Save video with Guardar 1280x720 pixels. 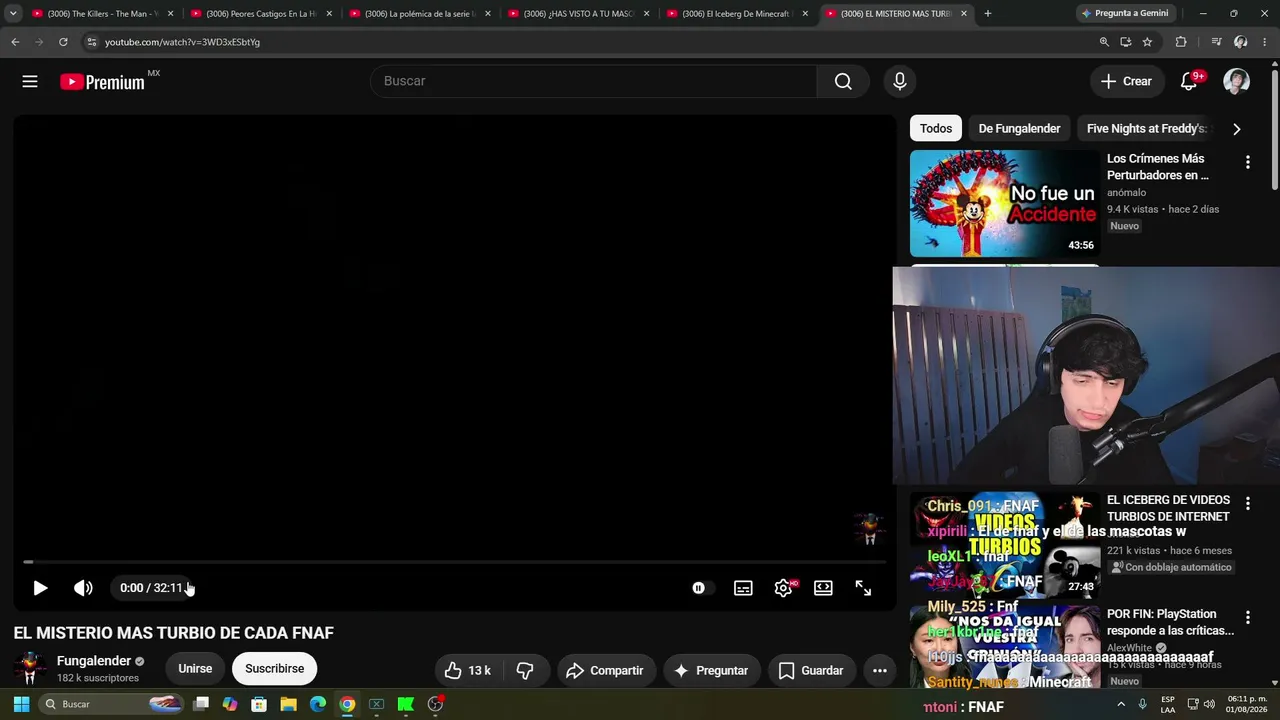point(811,670)
